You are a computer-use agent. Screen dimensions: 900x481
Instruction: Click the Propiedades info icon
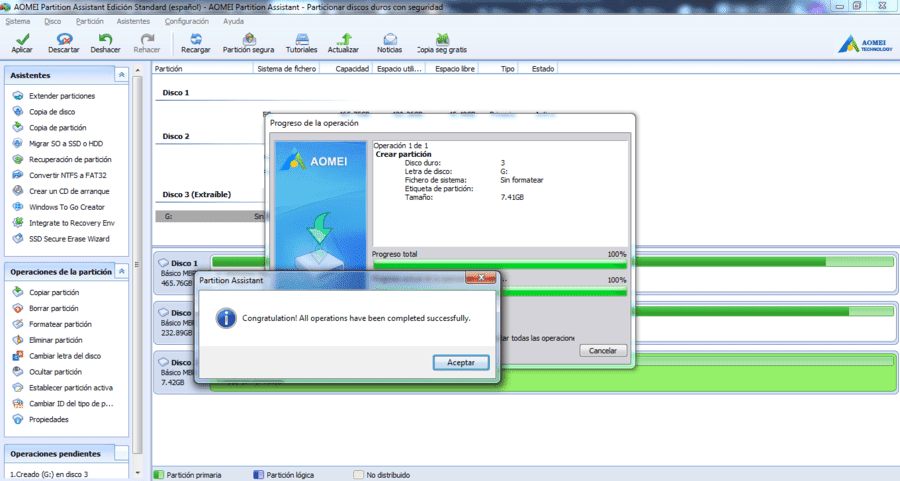(18, 420)
